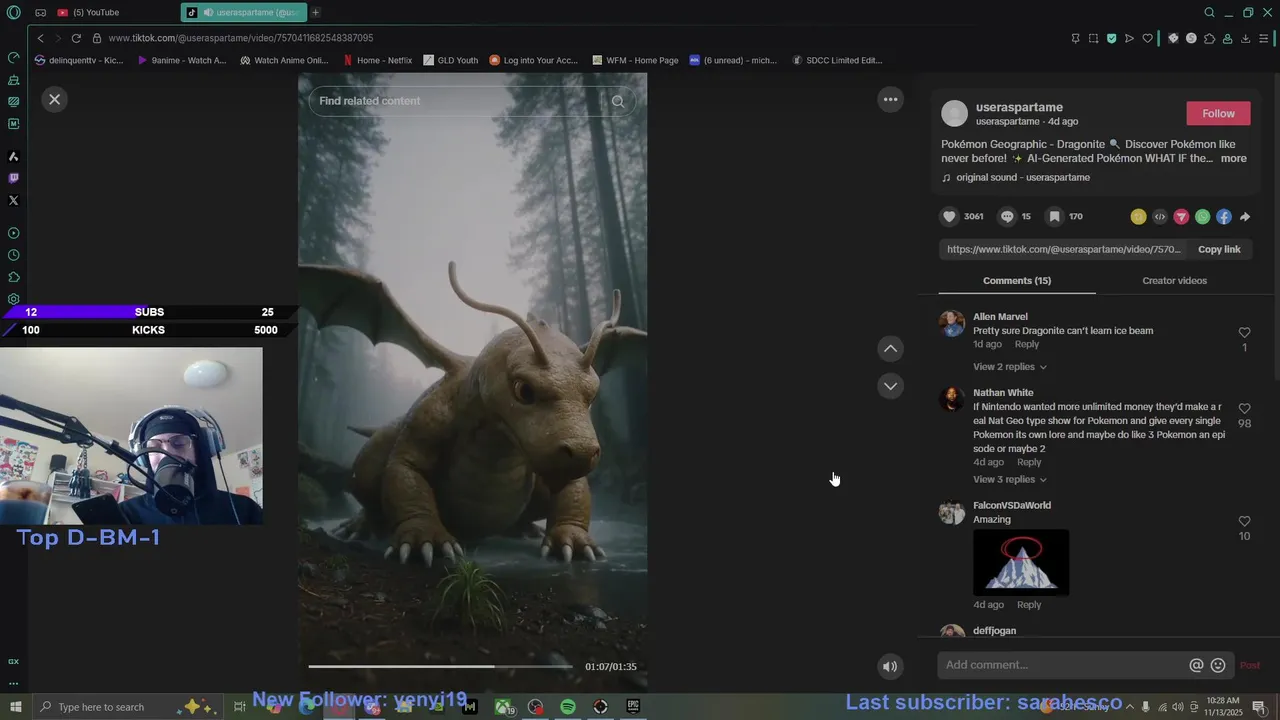The image size is (1280, 720).
Task: Share the video to WhatsApp
Action: [x=1203, y=217]
